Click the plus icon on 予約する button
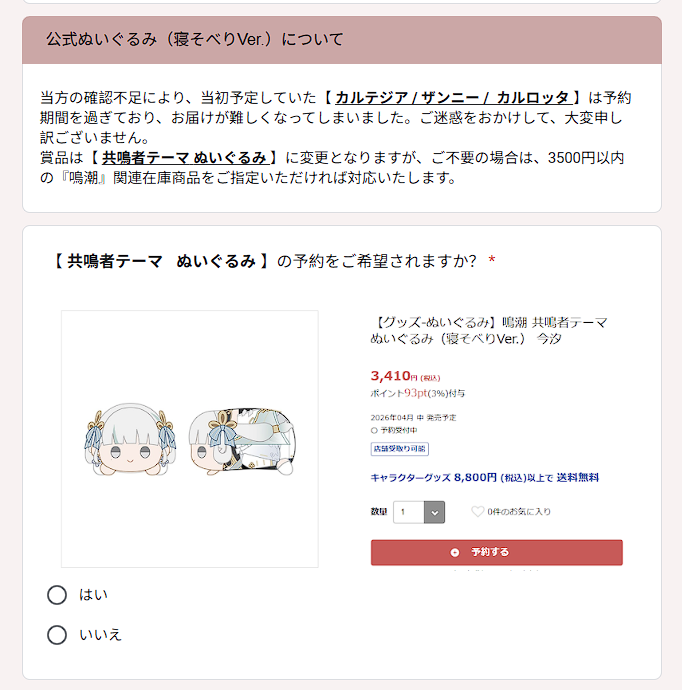Viewport: 682px width, 690px height. click(x=455, y=552)
